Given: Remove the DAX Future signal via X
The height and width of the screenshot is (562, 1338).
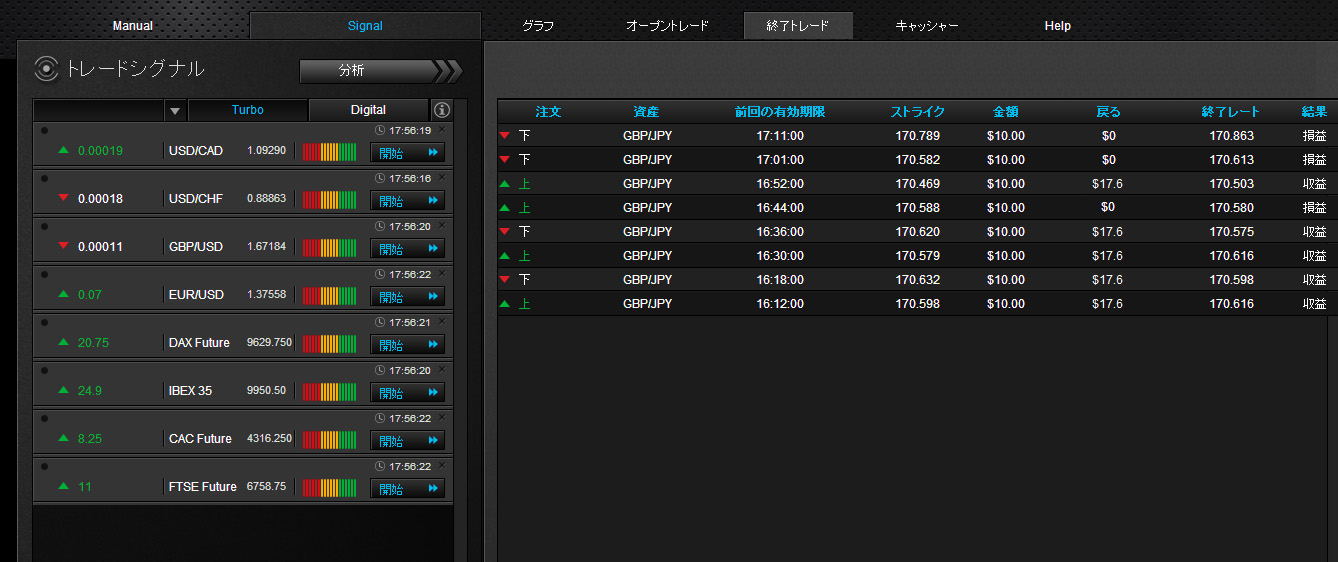Looking at the screenshot, I should (442, 322).
